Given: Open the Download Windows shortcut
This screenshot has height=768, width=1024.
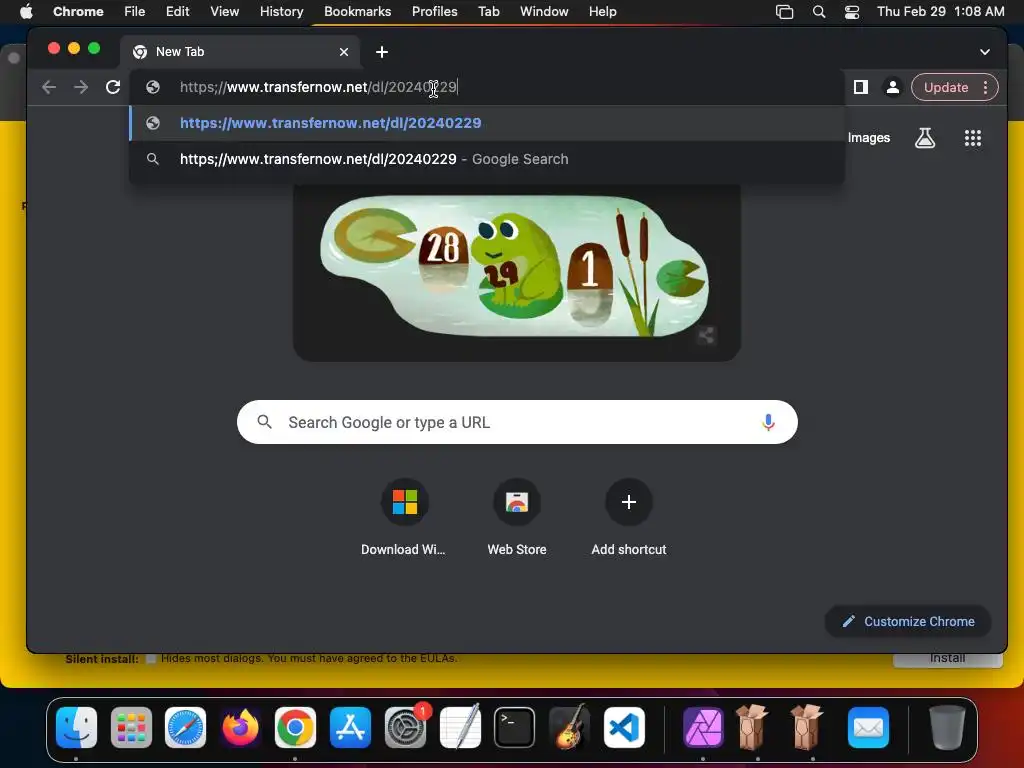Looking at the screenshot, I should coord(404,519).
